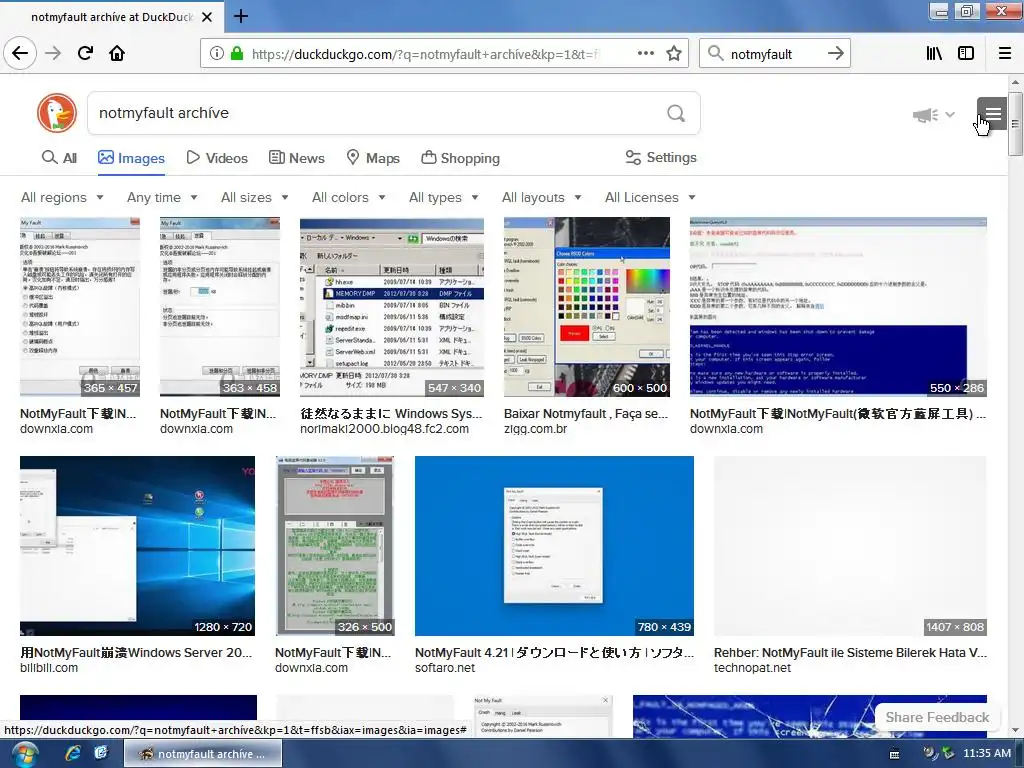Image resolution: width=1024 pixels, height=768 pixels.
Task: Bookmark this page with the star
Action: click(x=674, y=54)
